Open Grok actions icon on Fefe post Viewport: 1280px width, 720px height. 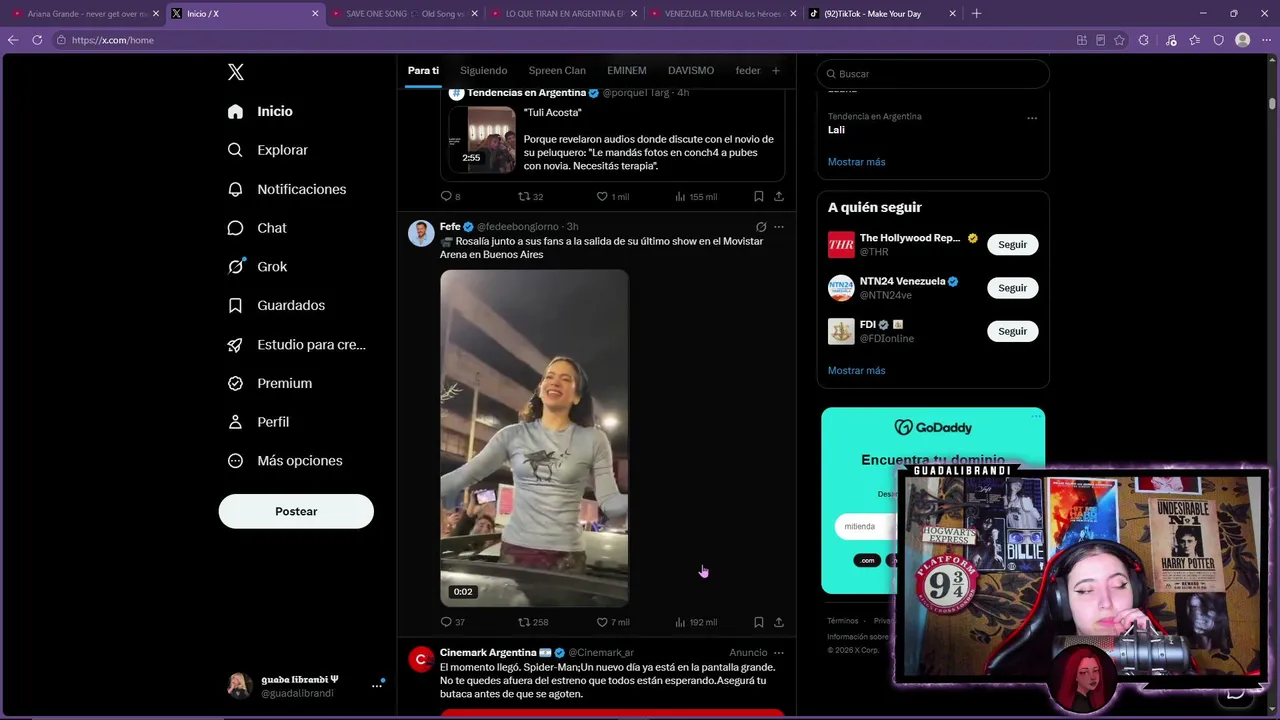tap(761, 227)
